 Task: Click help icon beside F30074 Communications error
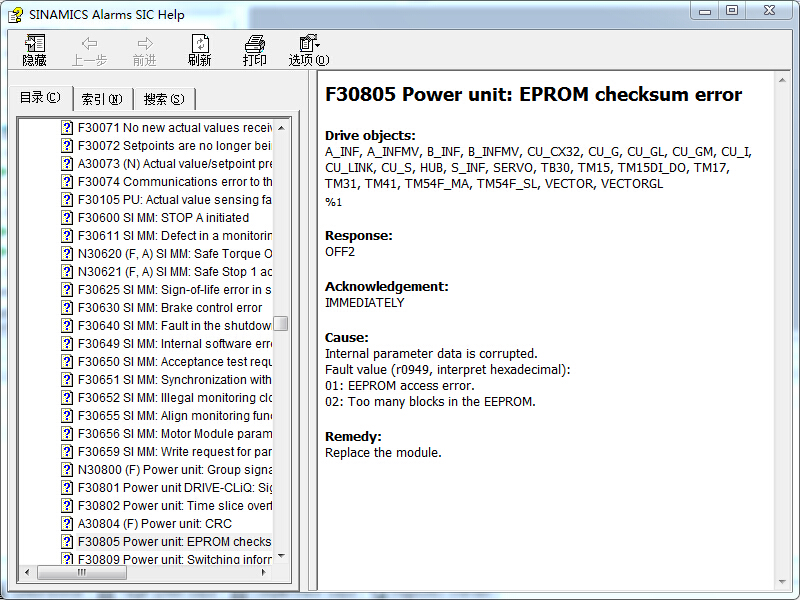[67, 182]
